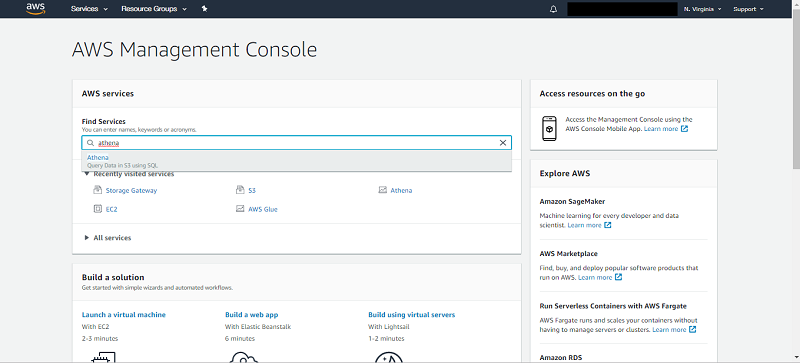The image size is (800, 363).
Task: Open the Services menu
Action: (89, 9)
